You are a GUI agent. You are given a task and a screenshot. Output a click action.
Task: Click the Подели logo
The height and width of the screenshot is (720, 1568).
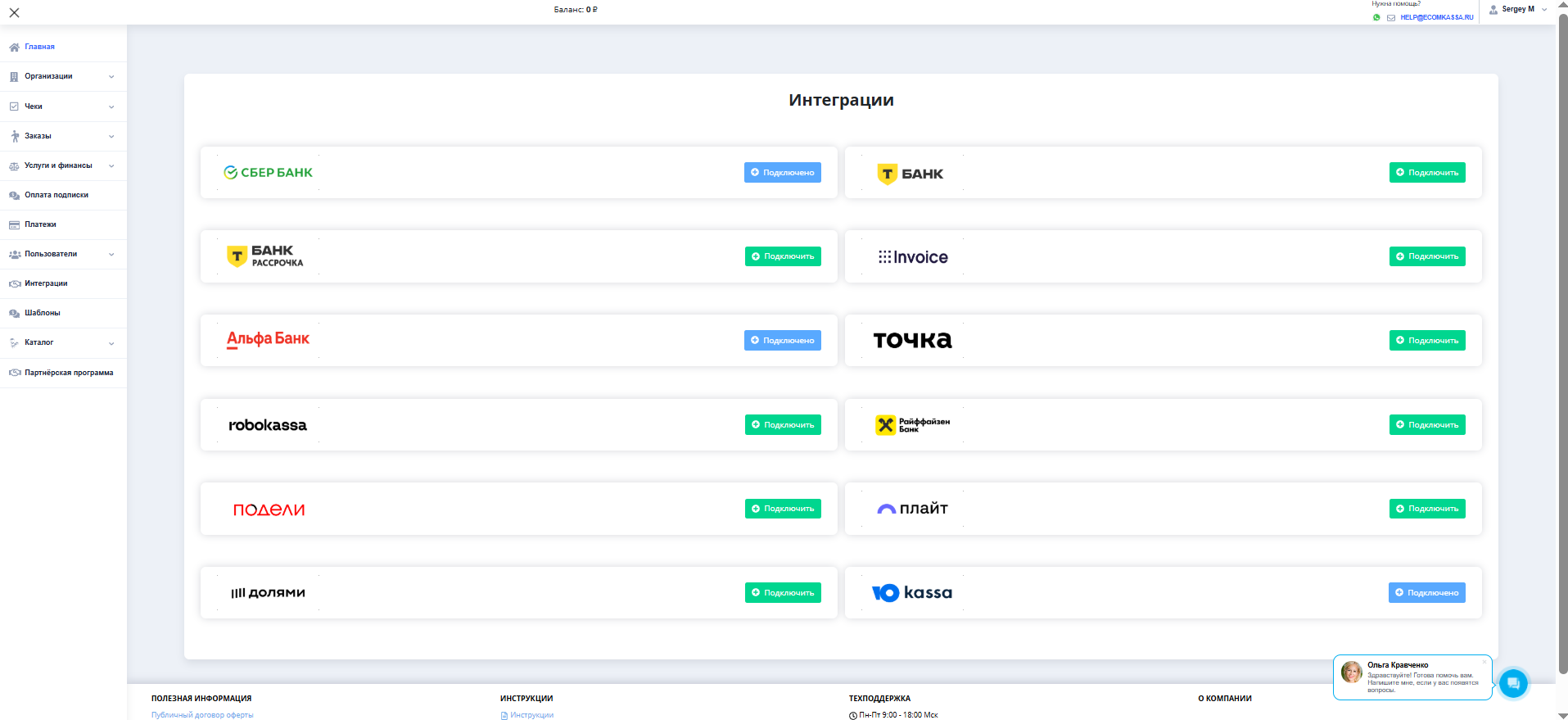[x=269, y=509]
